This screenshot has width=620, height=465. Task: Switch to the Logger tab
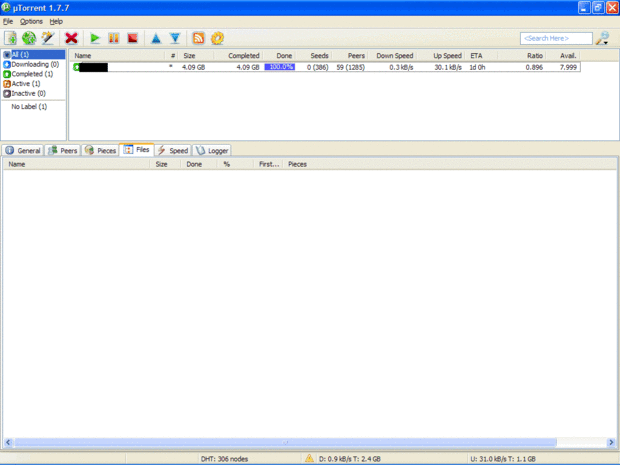coord(212,151)
